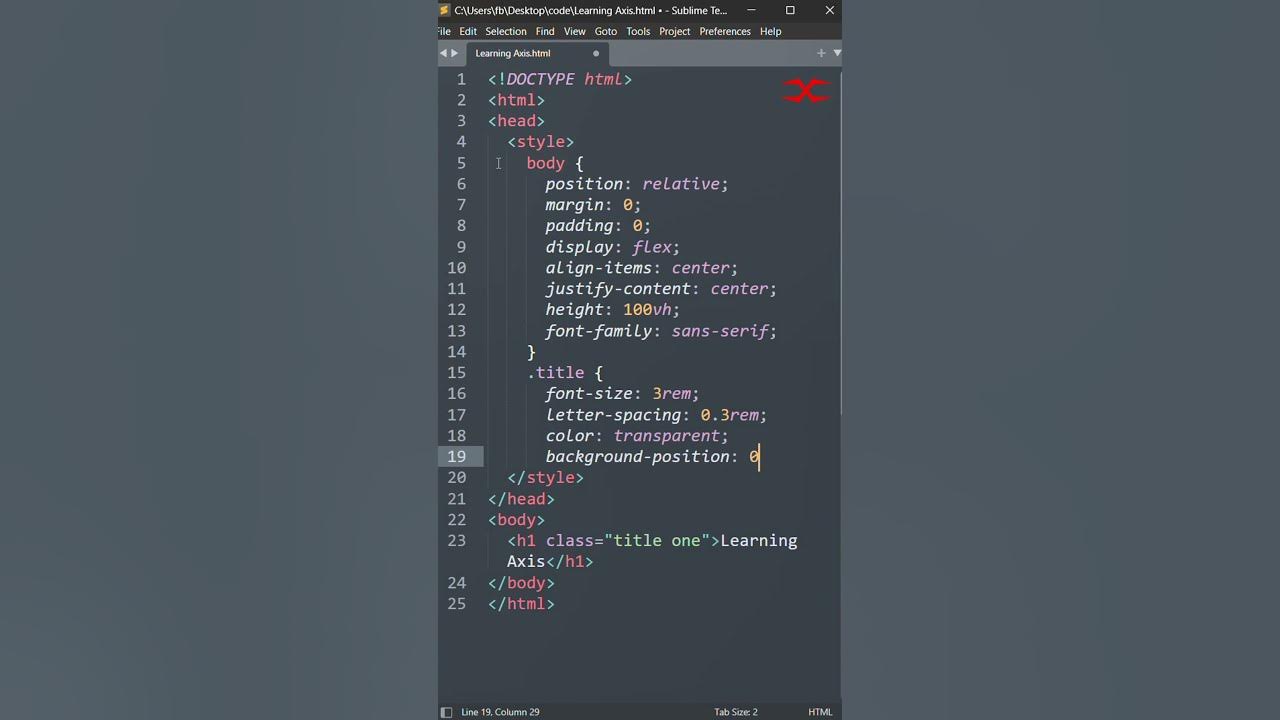Viewport: 1280px width, 720px height.
Task: Open the Goto menu
Action: coord(606,31)
